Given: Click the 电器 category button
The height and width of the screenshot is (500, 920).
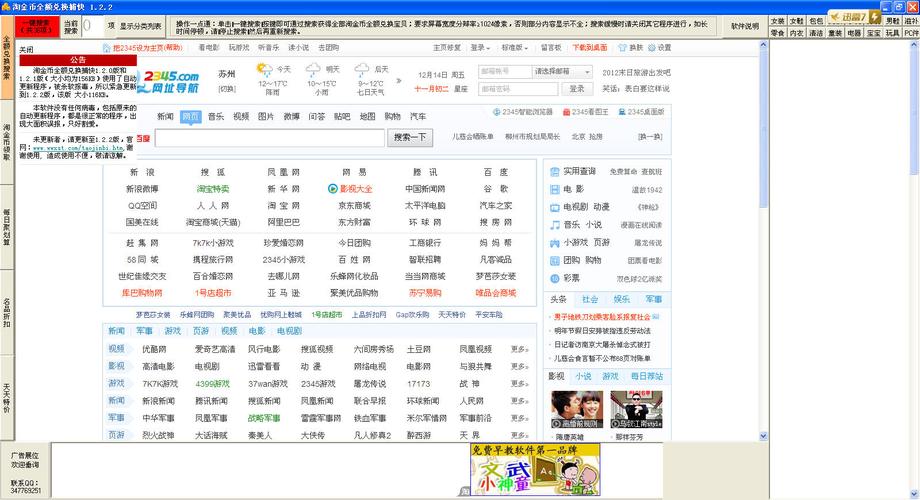Looking at the screenshot, I should (x=854, y=33).
